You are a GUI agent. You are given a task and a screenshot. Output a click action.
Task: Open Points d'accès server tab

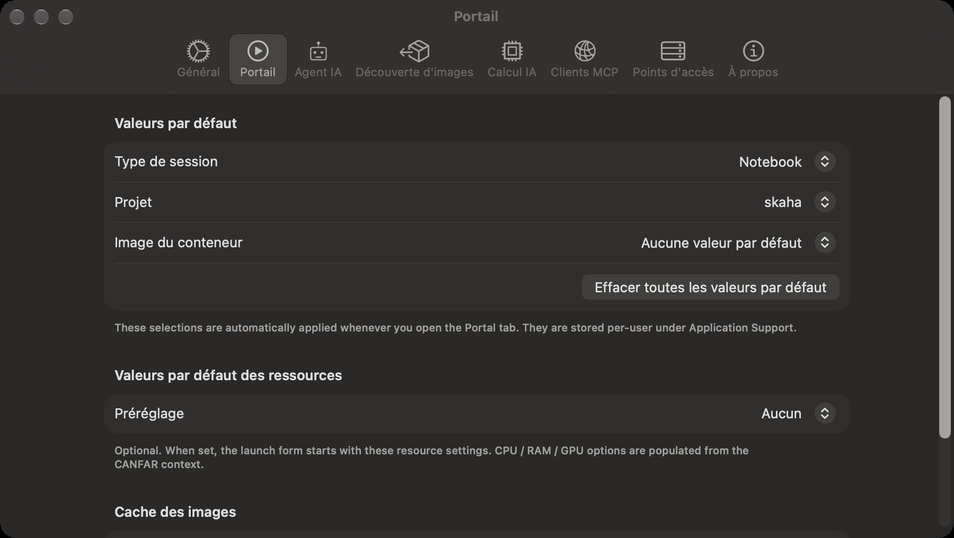pos(673,59)
